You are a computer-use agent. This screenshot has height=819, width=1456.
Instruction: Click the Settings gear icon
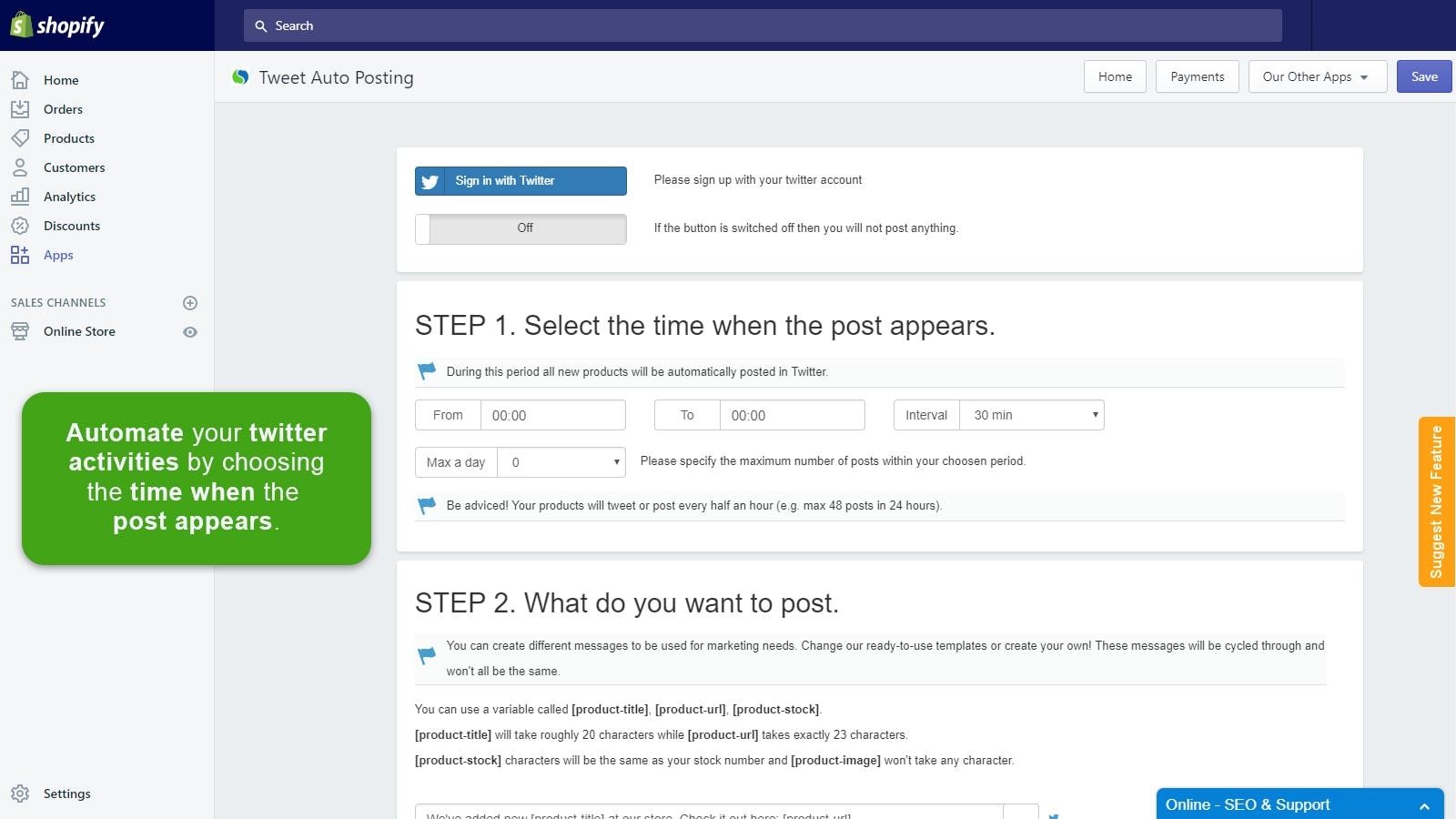(20, 794)
